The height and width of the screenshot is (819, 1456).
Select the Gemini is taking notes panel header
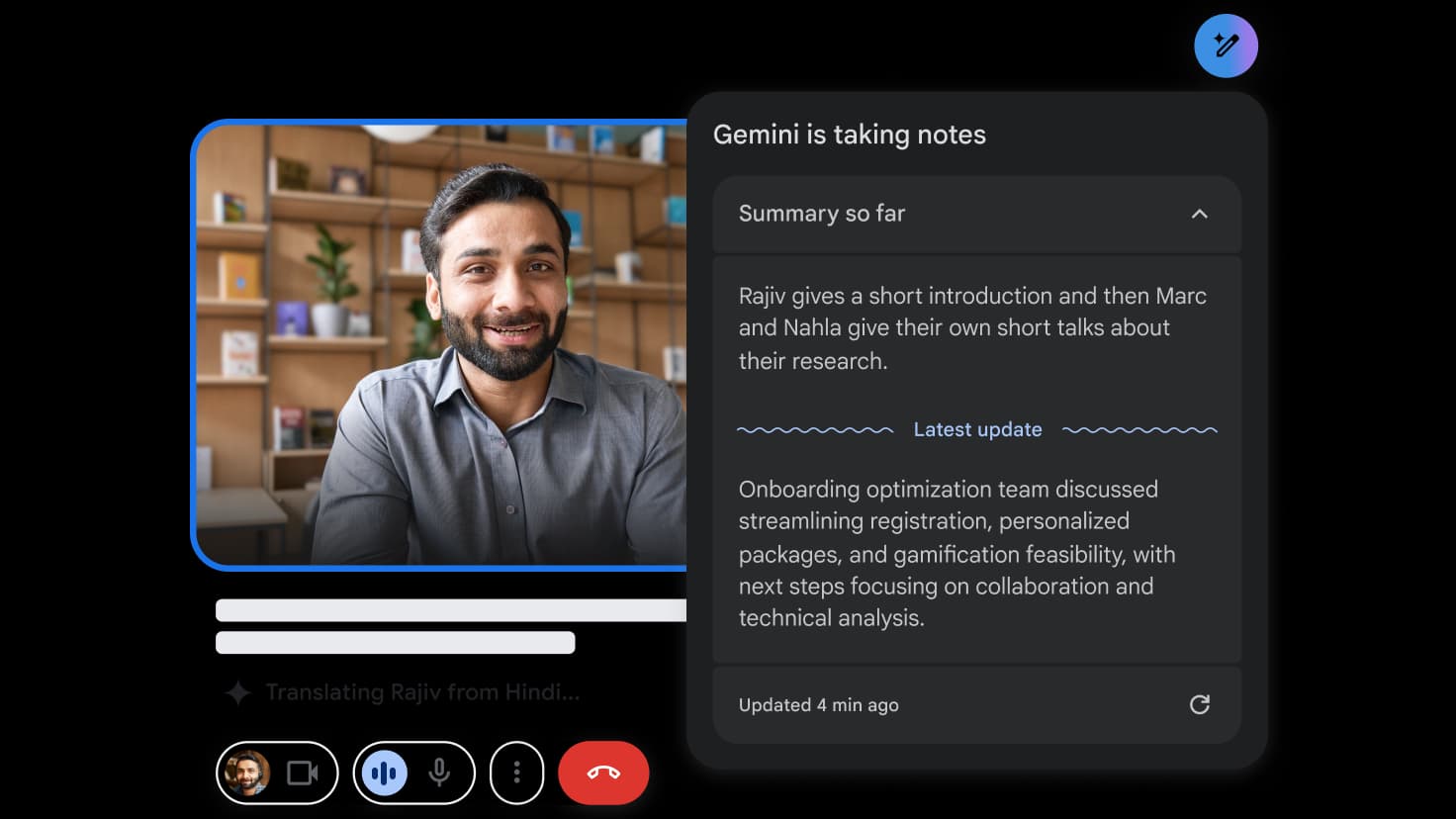(849, 135)
